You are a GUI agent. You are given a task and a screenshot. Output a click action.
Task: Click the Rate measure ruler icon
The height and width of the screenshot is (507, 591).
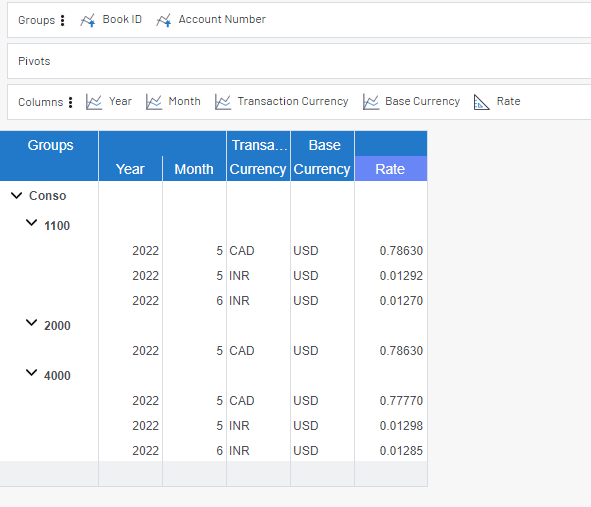481,102
